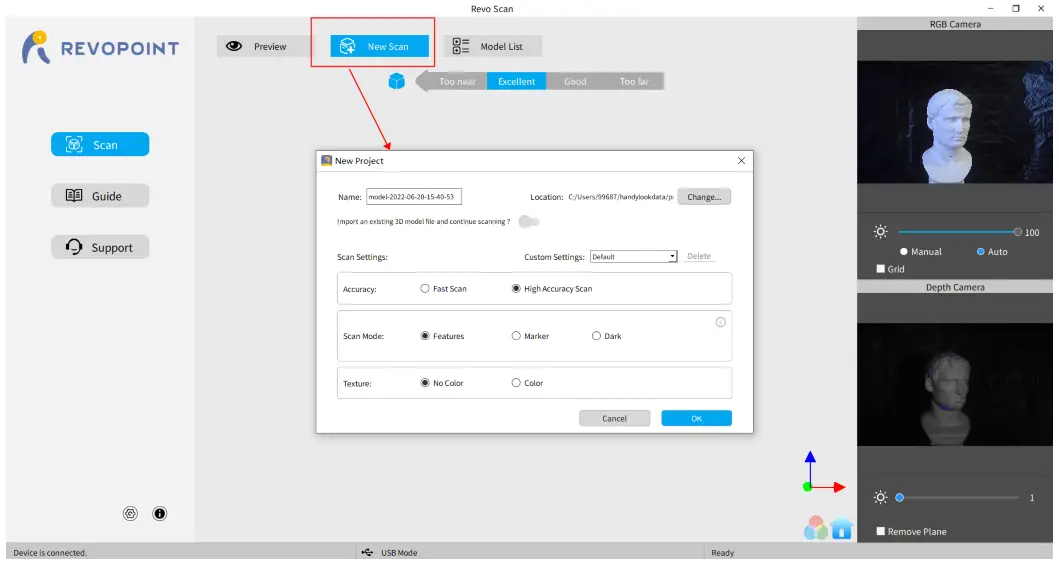
Task: Switch to Preview tab
Action: pyautogui.click(x=265, y=47)
